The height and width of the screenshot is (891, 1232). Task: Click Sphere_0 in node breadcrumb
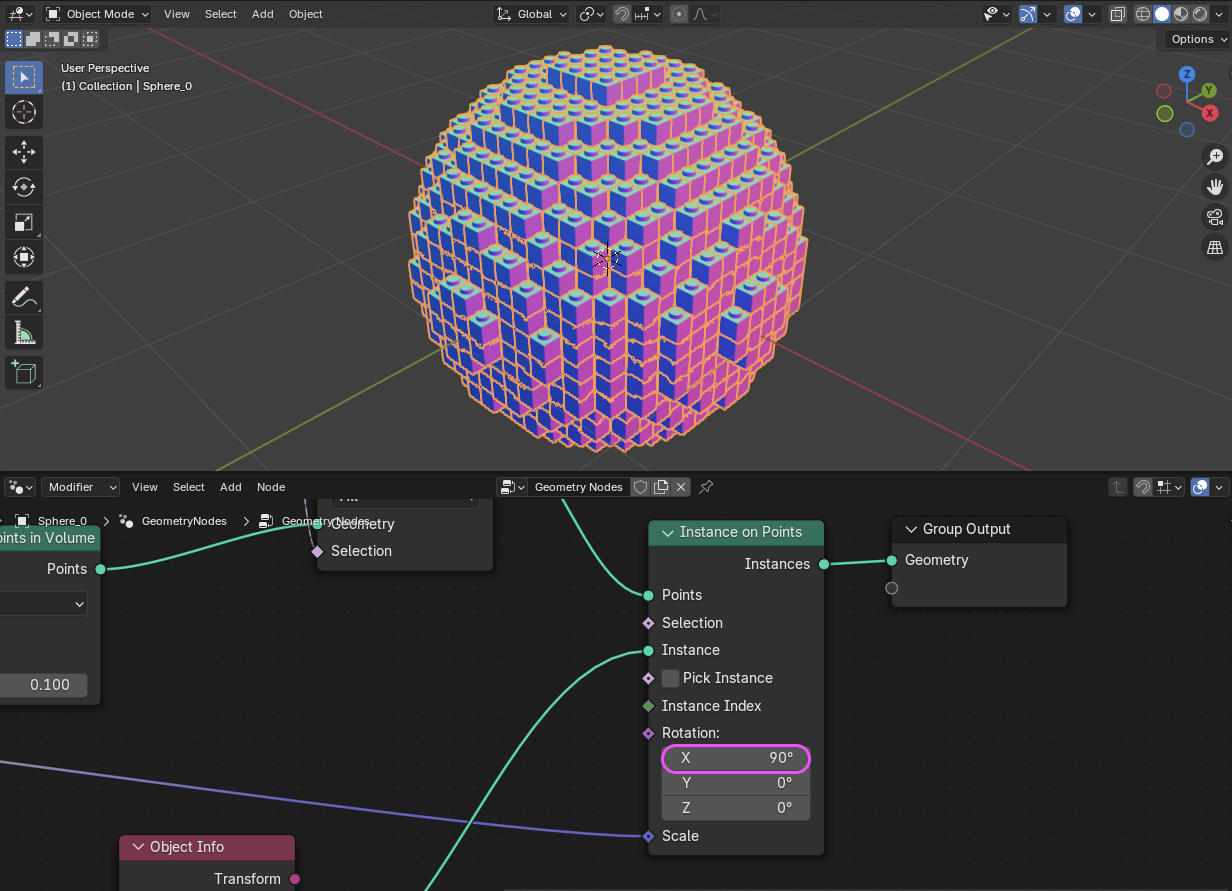62,521
